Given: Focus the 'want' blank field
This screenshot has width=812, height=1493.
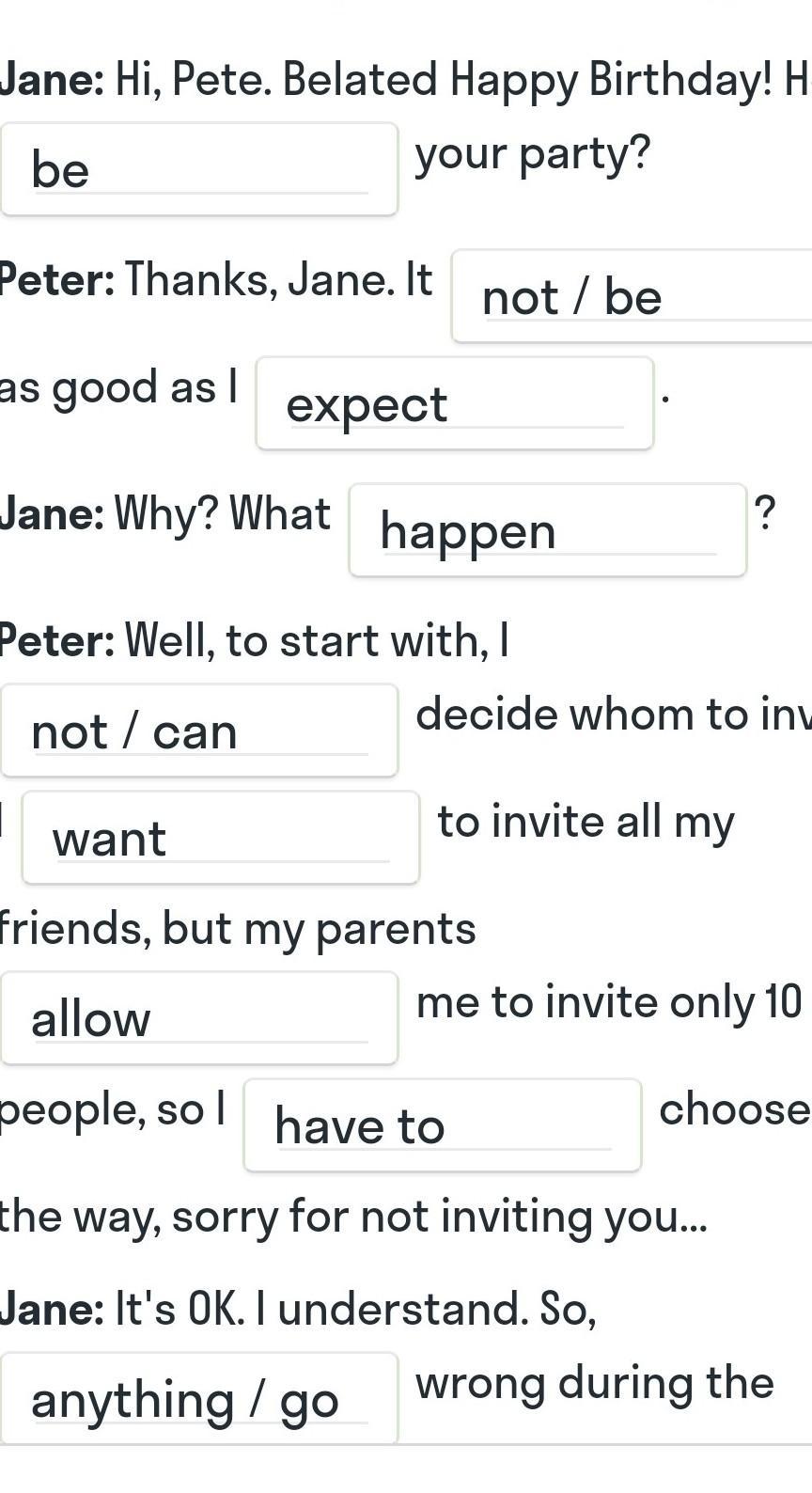Looking at the screenshot, I should click(x=221, y=838).
